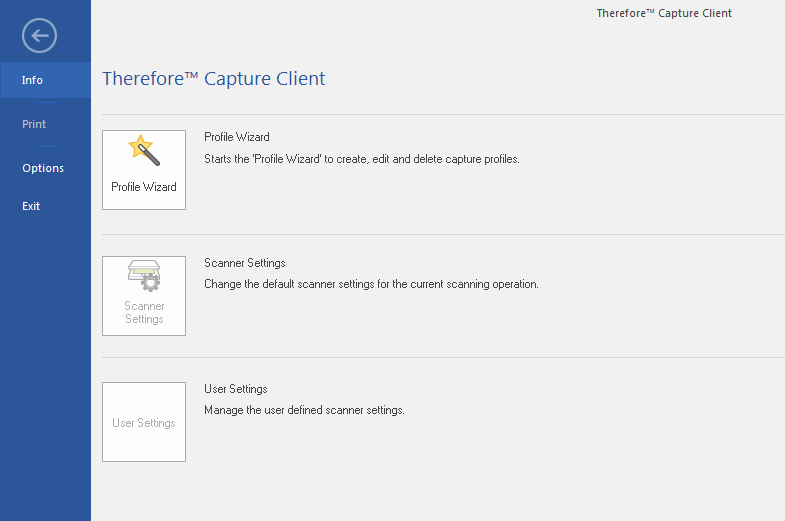Open the Profile Wizard button with wand icon
The image size is (785, 521).
coord(144,170)
